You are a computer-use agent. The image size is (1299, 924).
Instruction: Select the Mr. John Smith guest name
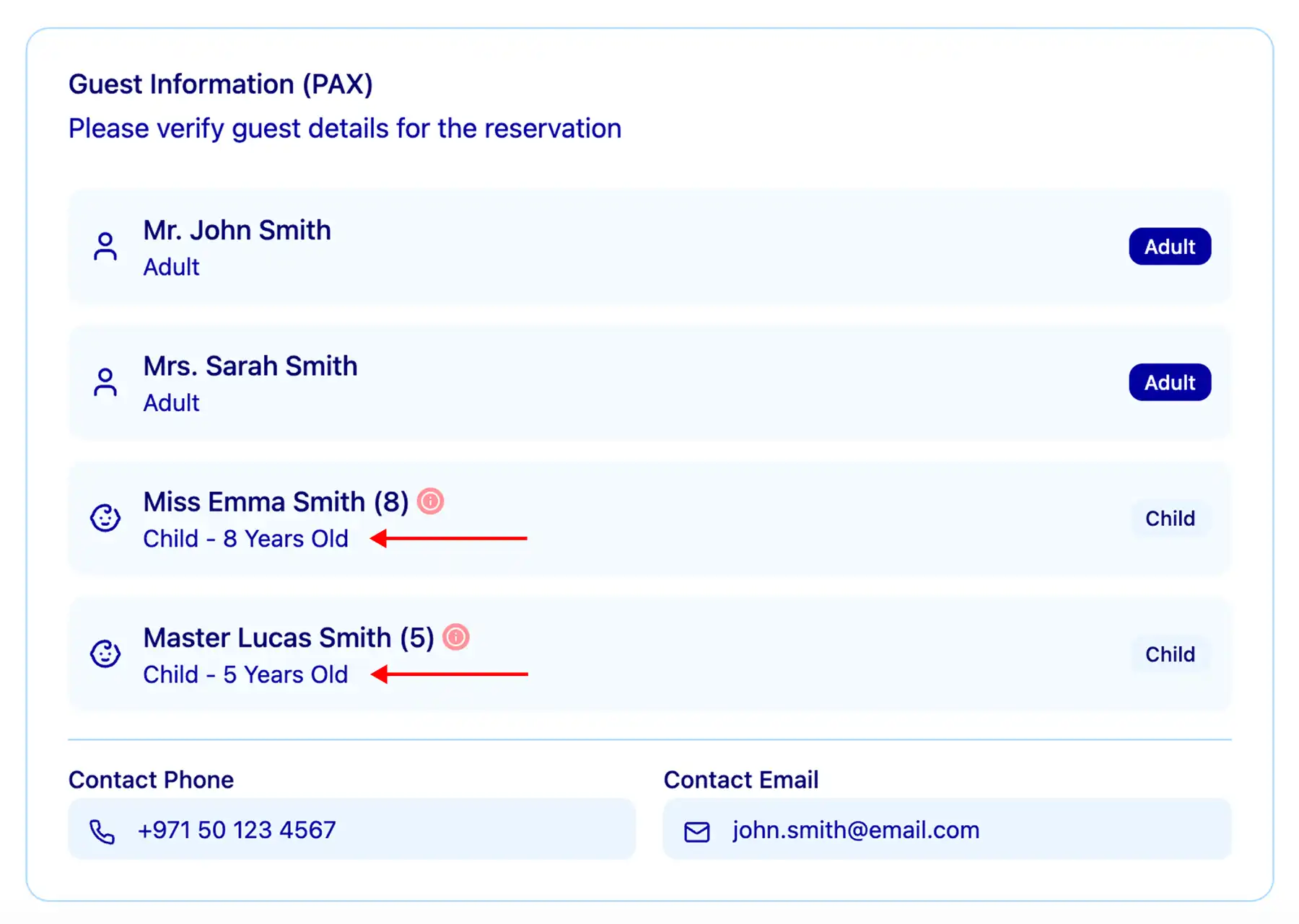tap(237, 231)
